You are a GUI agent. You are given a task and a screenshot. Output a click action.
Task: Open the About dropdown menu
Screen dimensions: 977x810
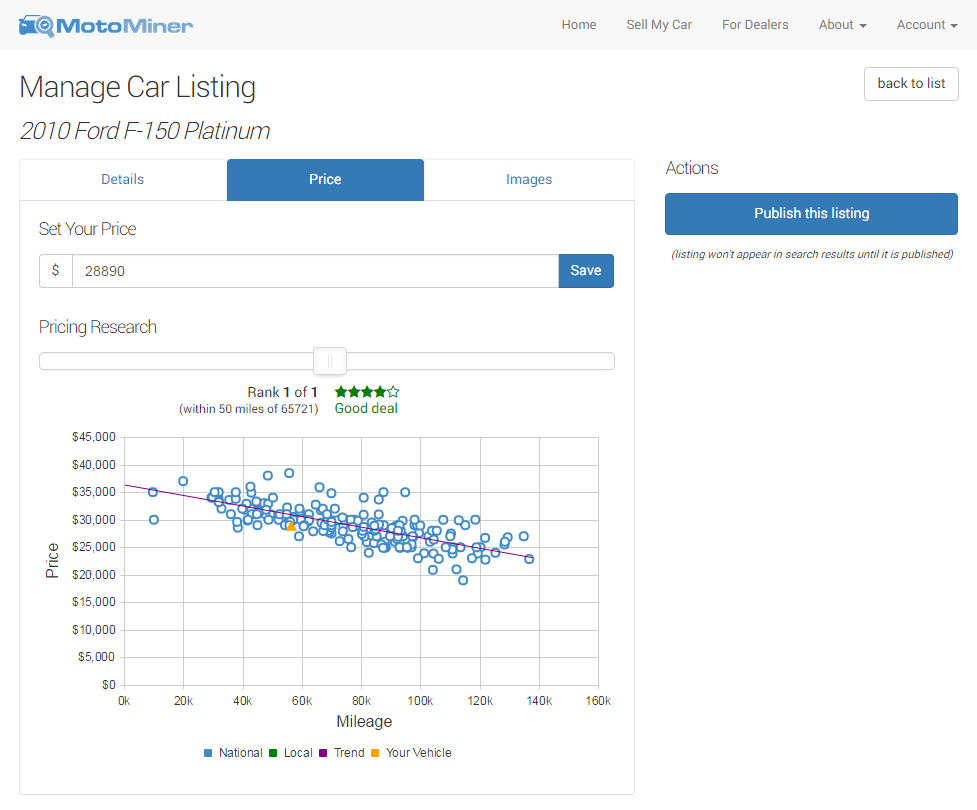[842, 25]
